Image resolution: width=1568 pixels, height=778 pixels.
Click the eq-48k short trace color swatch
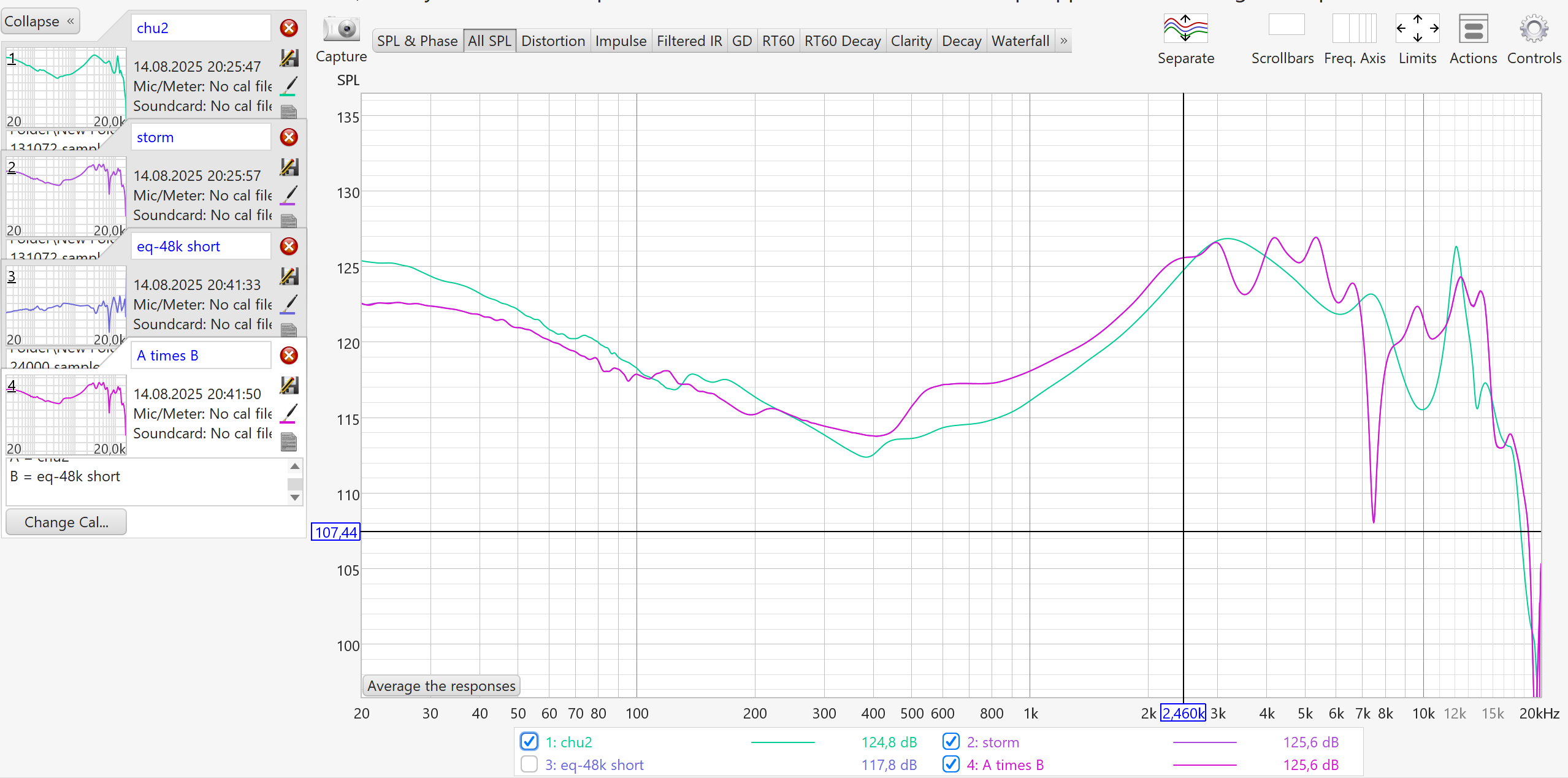(x=289, y=305)
